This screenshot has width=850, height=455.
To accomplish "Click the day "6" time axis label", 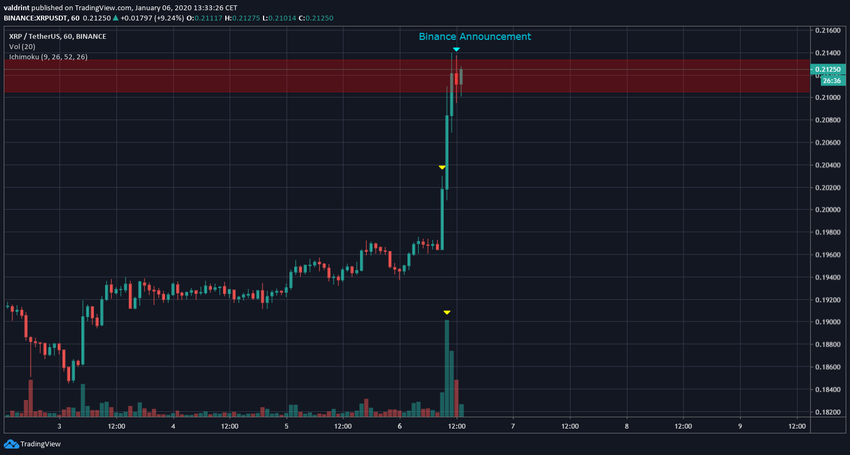I will tap(400, 426).
